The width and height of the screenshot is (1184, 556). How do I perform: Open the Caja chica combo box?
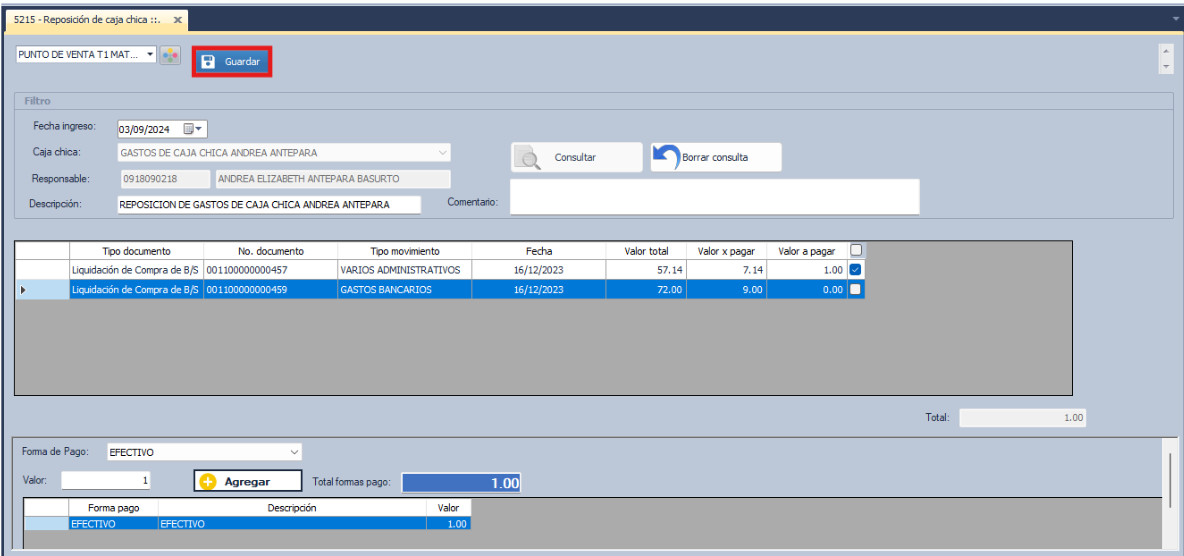(x=443, y=153)
